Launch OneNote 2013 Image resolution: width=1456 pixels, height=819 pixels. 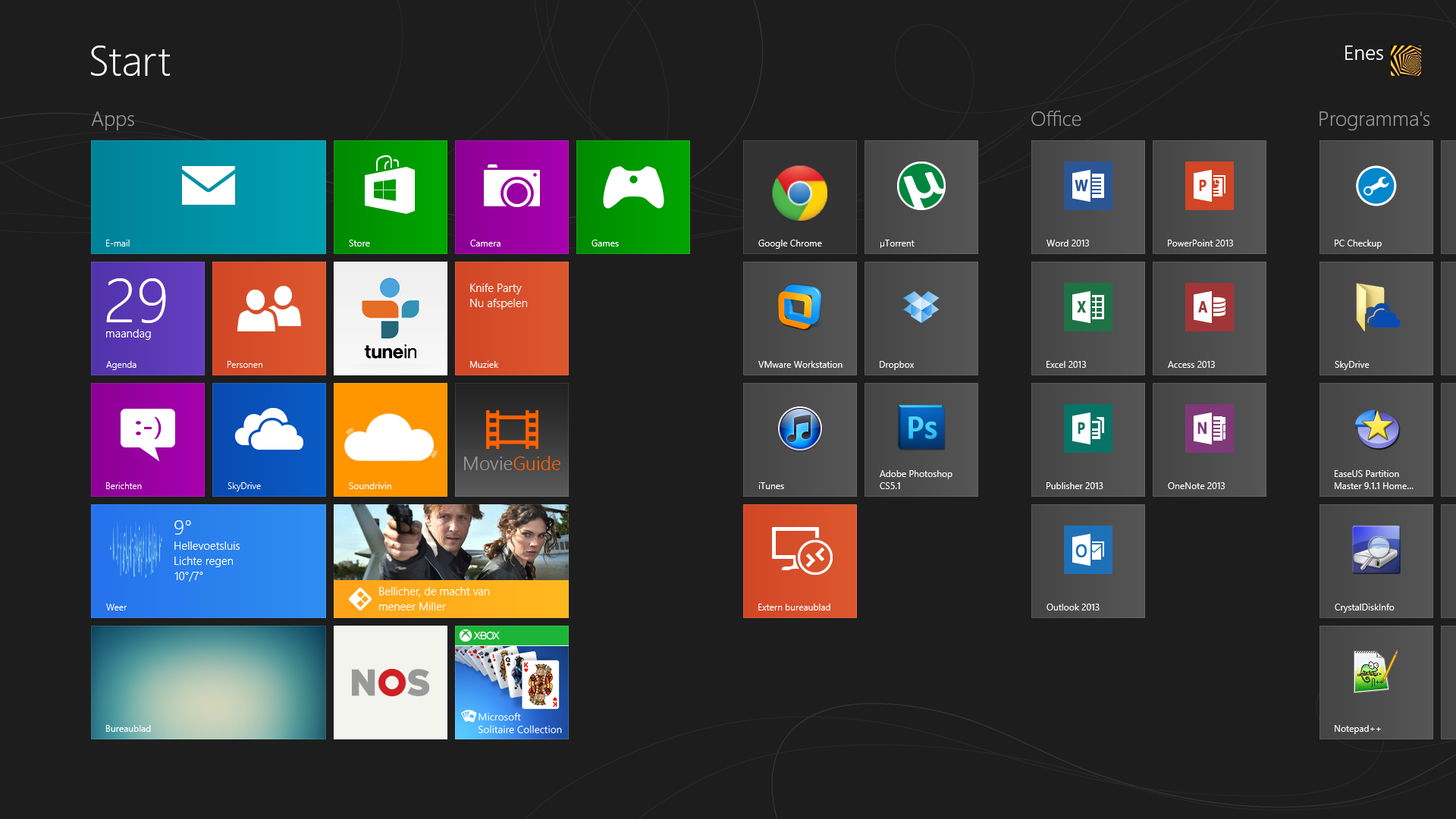click(1209, 439)
